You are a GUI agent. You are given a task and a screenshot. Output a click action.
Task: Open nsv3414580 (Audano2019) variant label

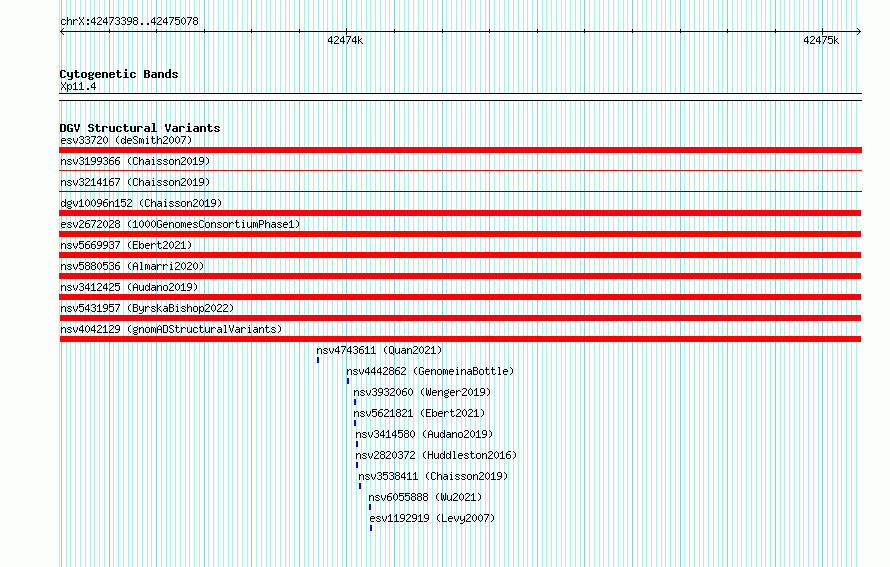click(x=425, y=434)
